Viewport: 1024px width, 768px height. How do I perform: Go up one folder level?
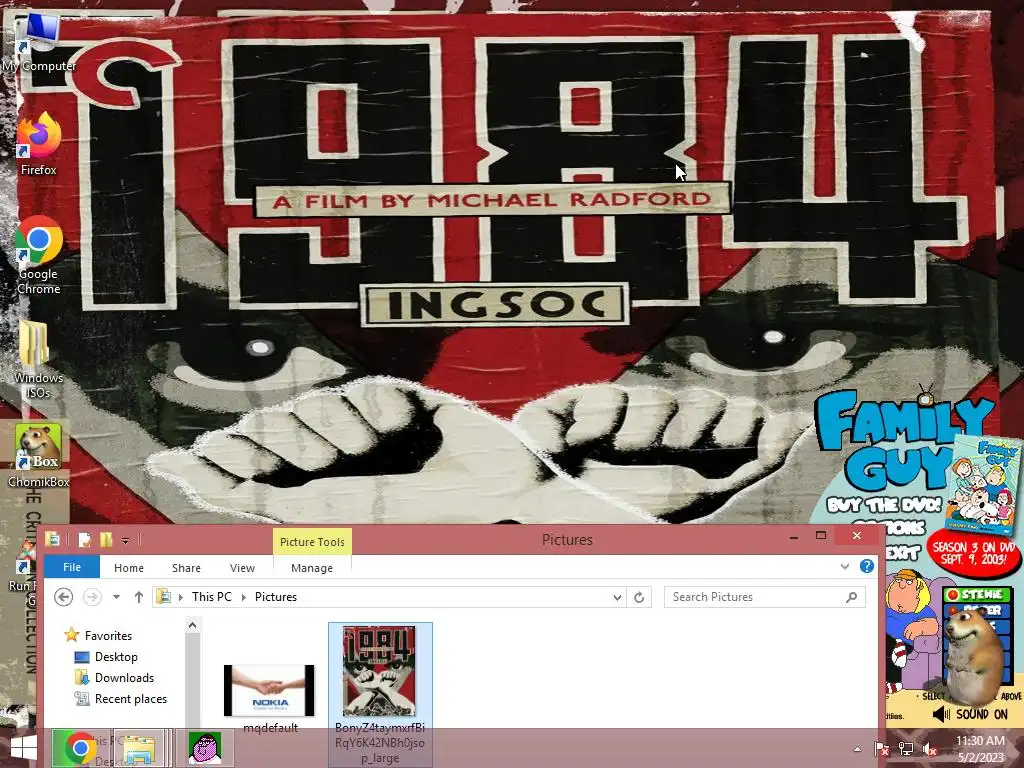138,597
